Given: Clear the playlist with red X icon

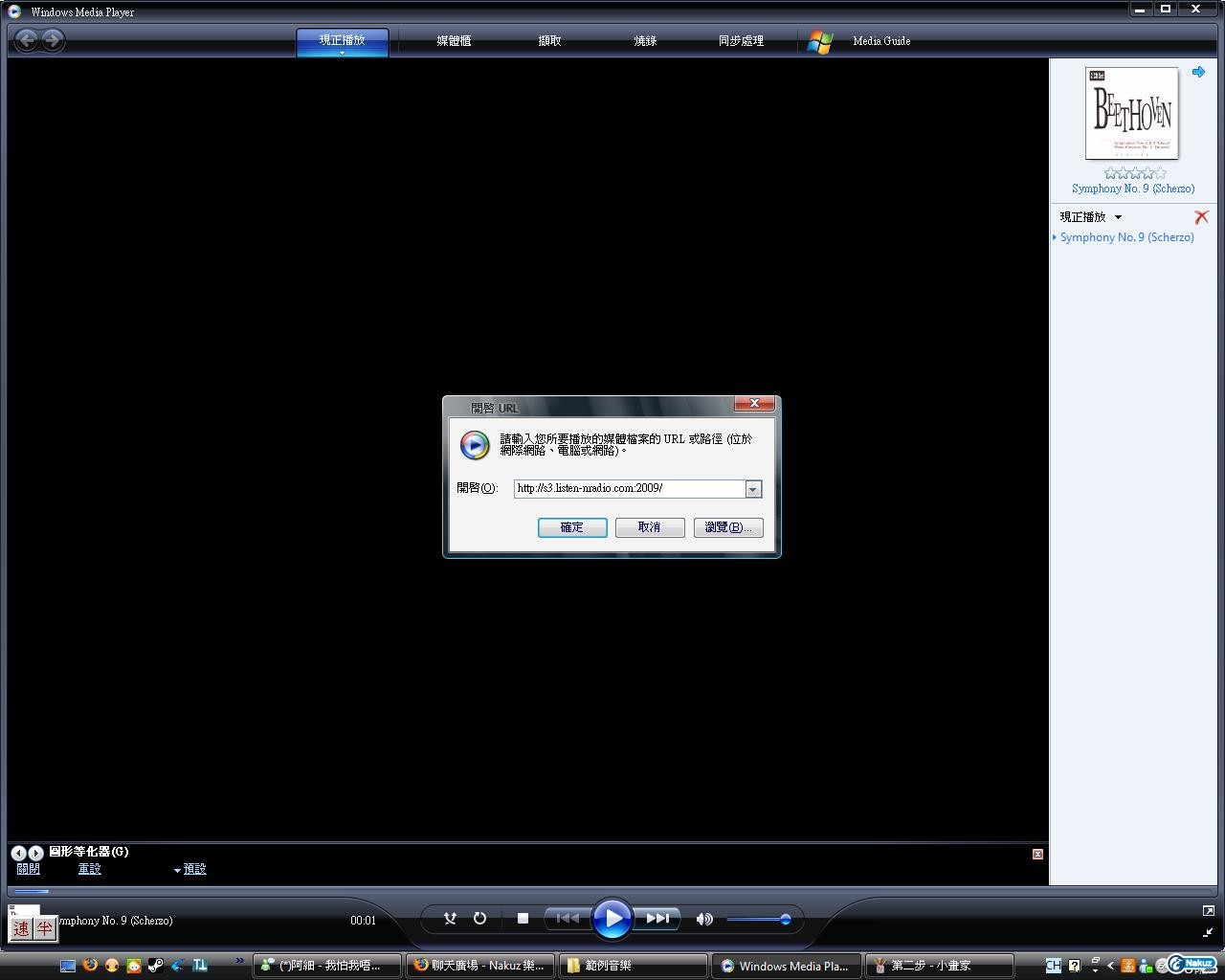Looking at the screenshot, I should tap(1201, 217).
